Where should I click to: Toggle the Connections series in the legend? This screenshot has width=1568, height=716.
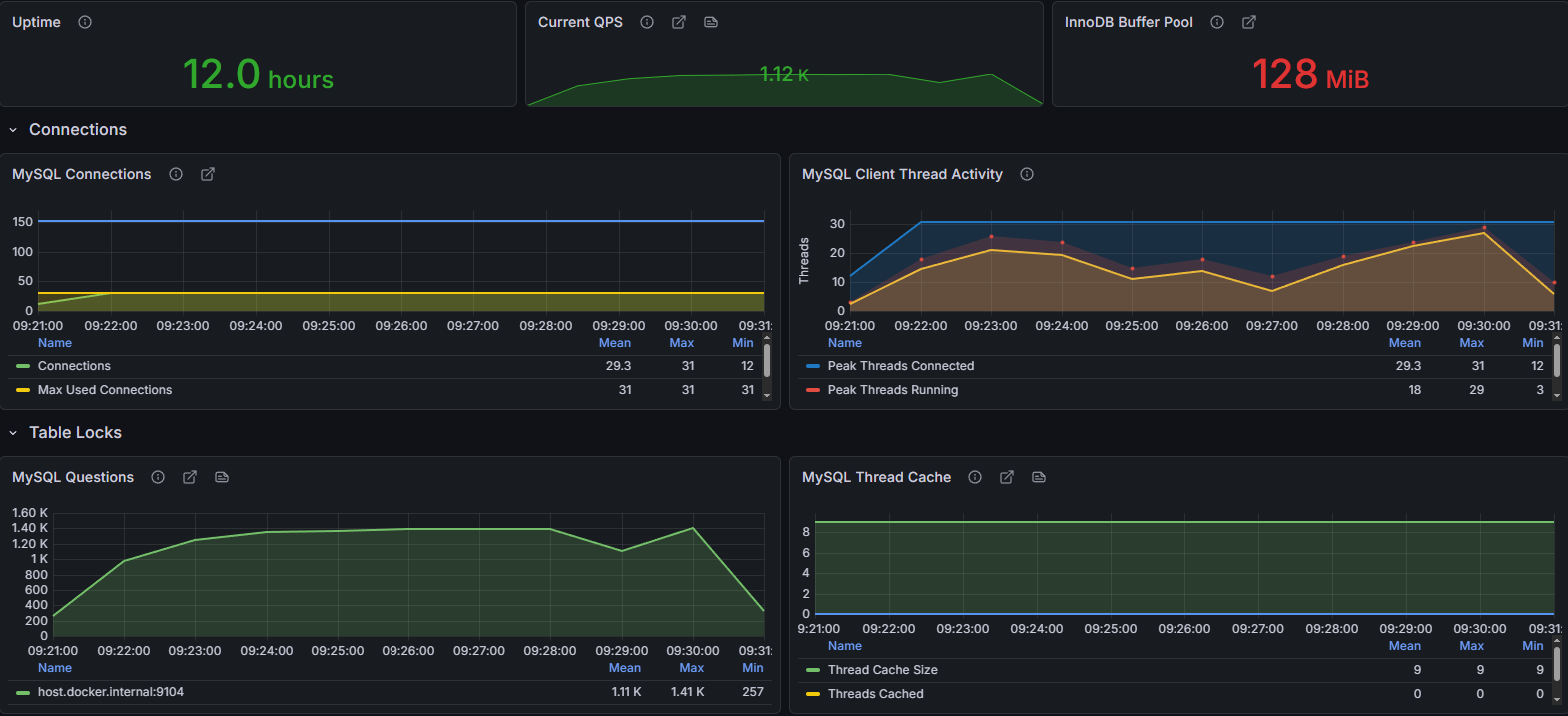point(74,366)
